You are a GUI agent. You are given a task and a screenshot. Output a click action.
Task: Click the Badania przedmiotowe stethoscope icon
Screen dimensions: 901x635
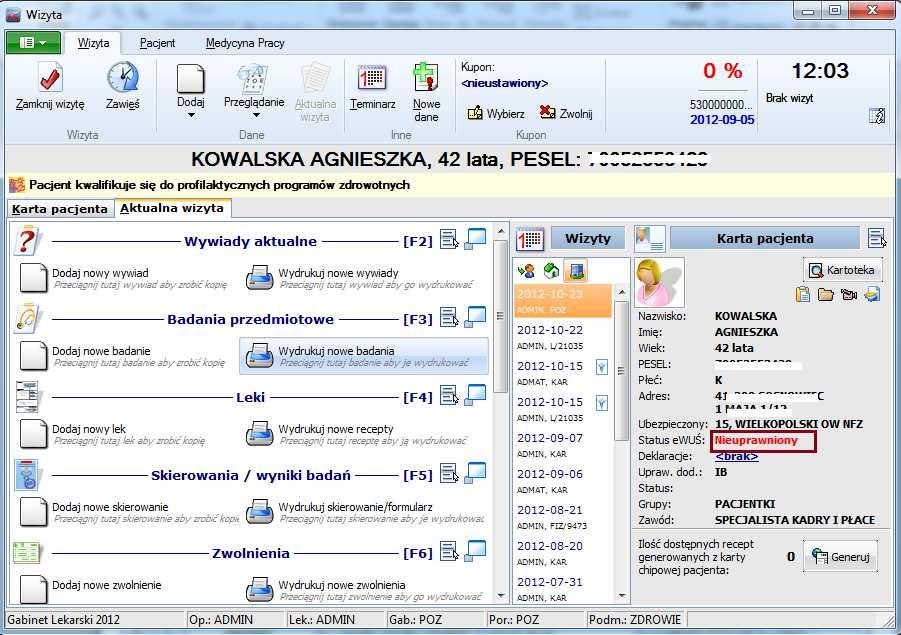[26, 319]
